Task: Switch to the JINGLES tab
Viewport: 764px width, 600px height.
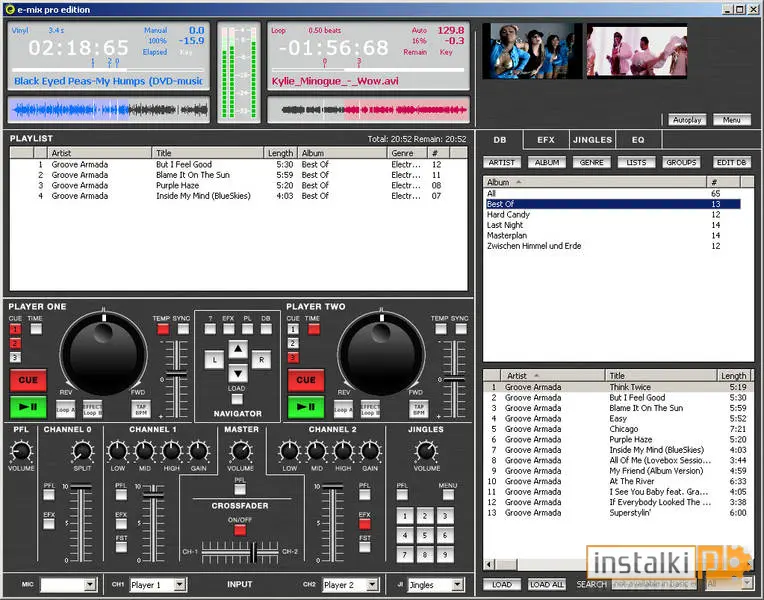Action: 592,140
